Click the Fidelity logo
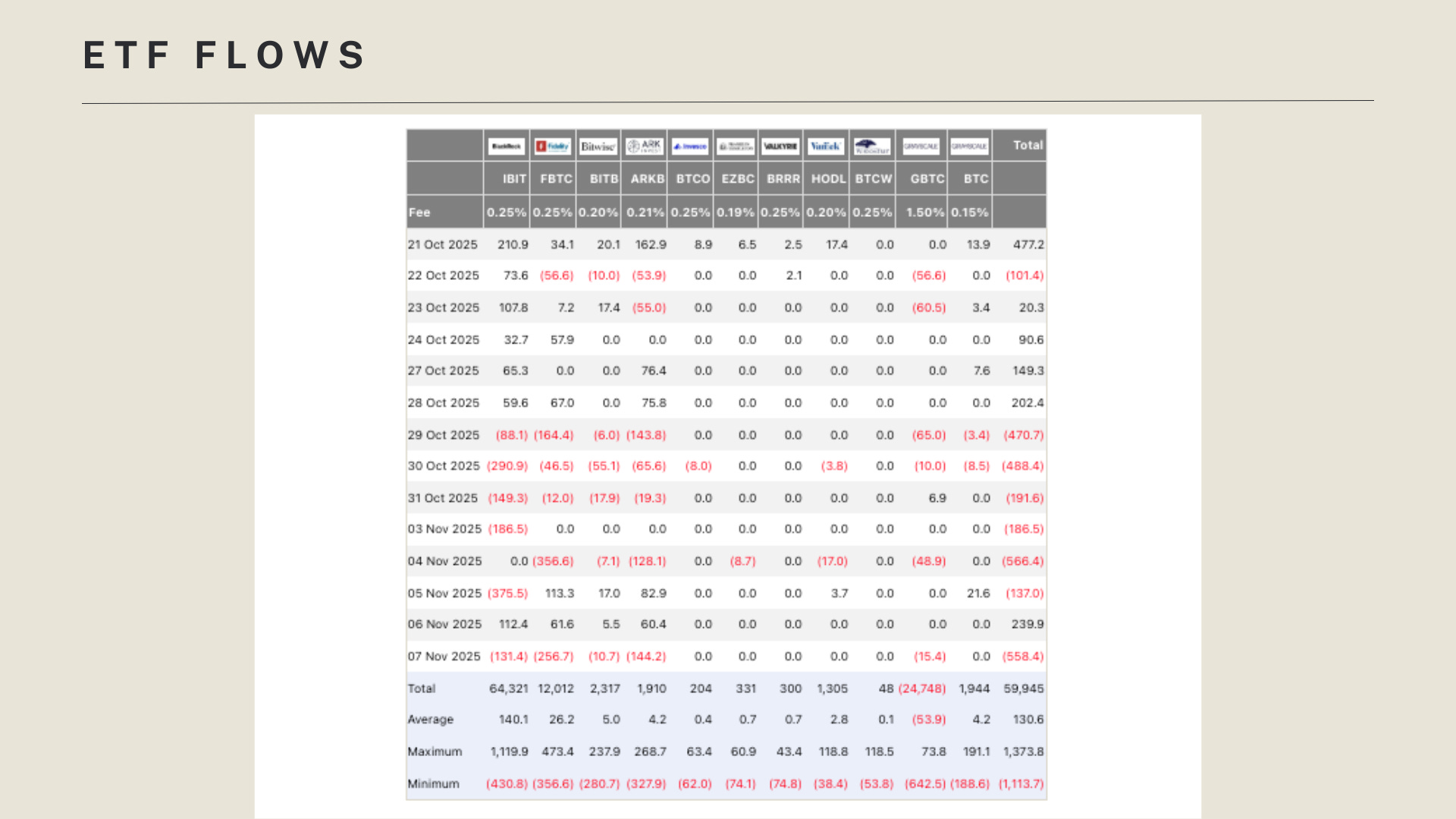Image resolution: width=1456 pixels, height=819 pixels. (x=553, y=146)
